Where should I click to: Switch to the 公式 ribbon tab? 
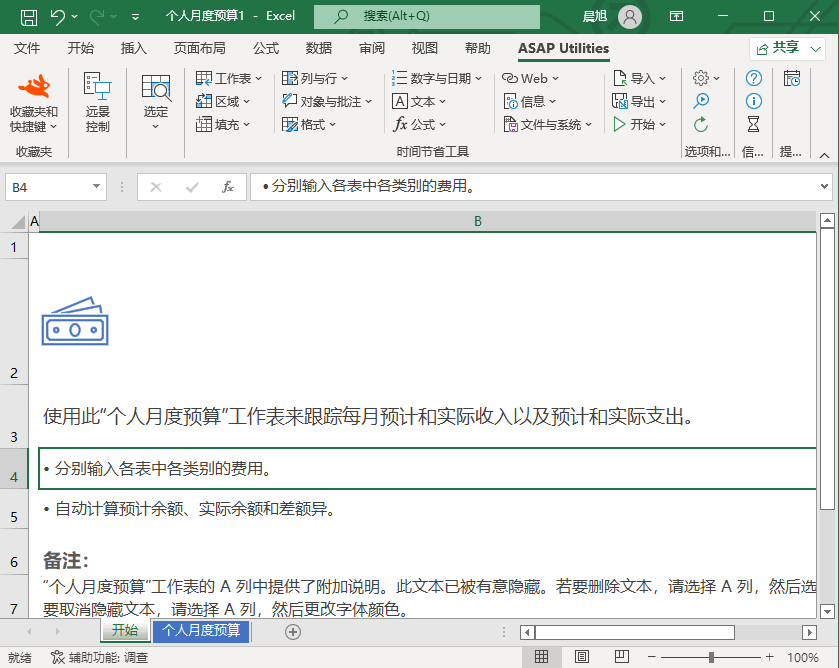point(266,48)
